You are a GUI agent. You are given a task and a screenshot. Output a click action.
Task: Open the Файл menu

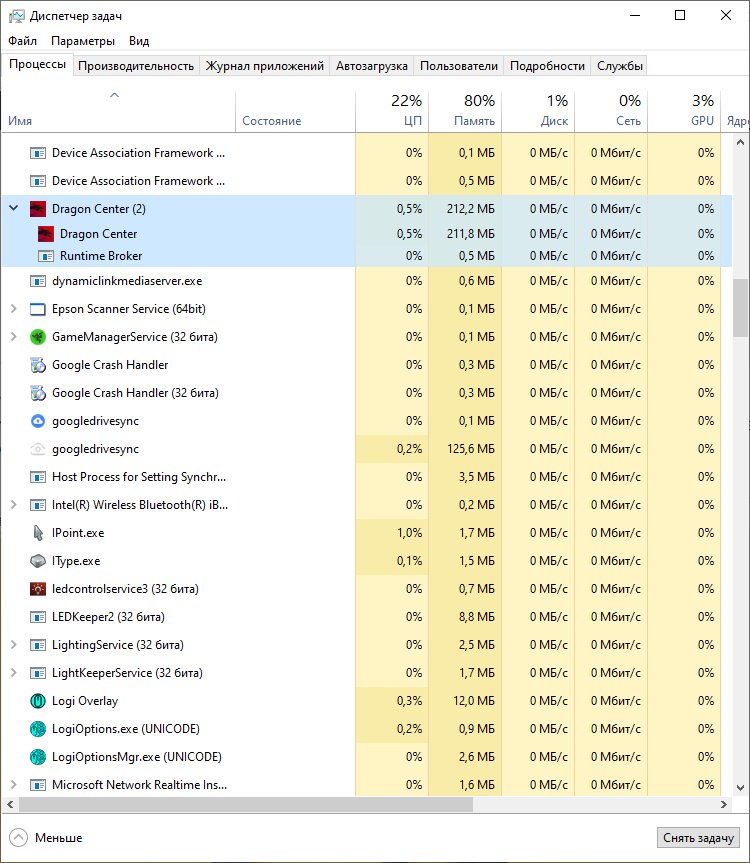pyautogui.click(x=23, y=41)
